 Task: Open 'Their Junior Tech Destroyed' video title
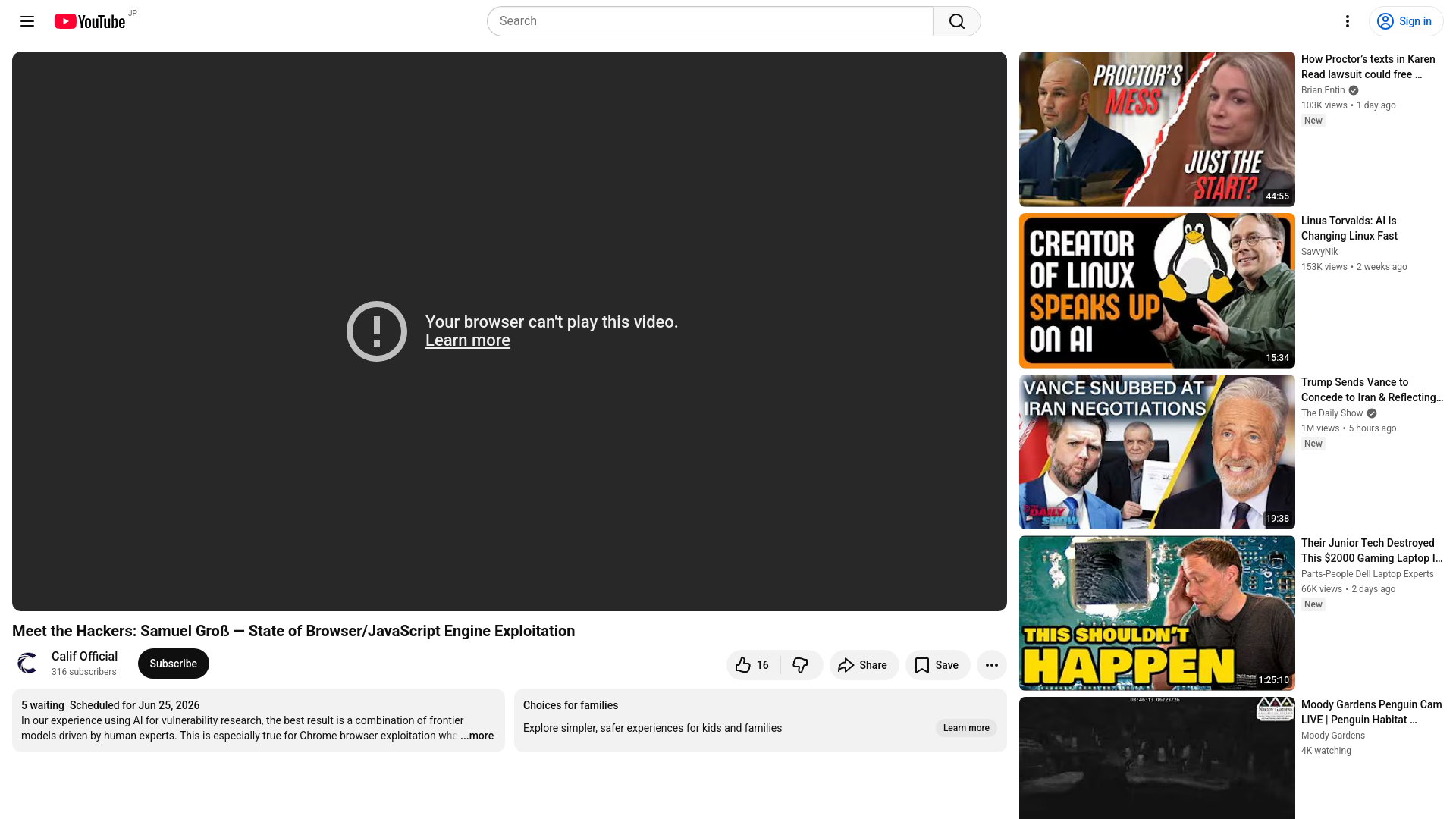1372,551
